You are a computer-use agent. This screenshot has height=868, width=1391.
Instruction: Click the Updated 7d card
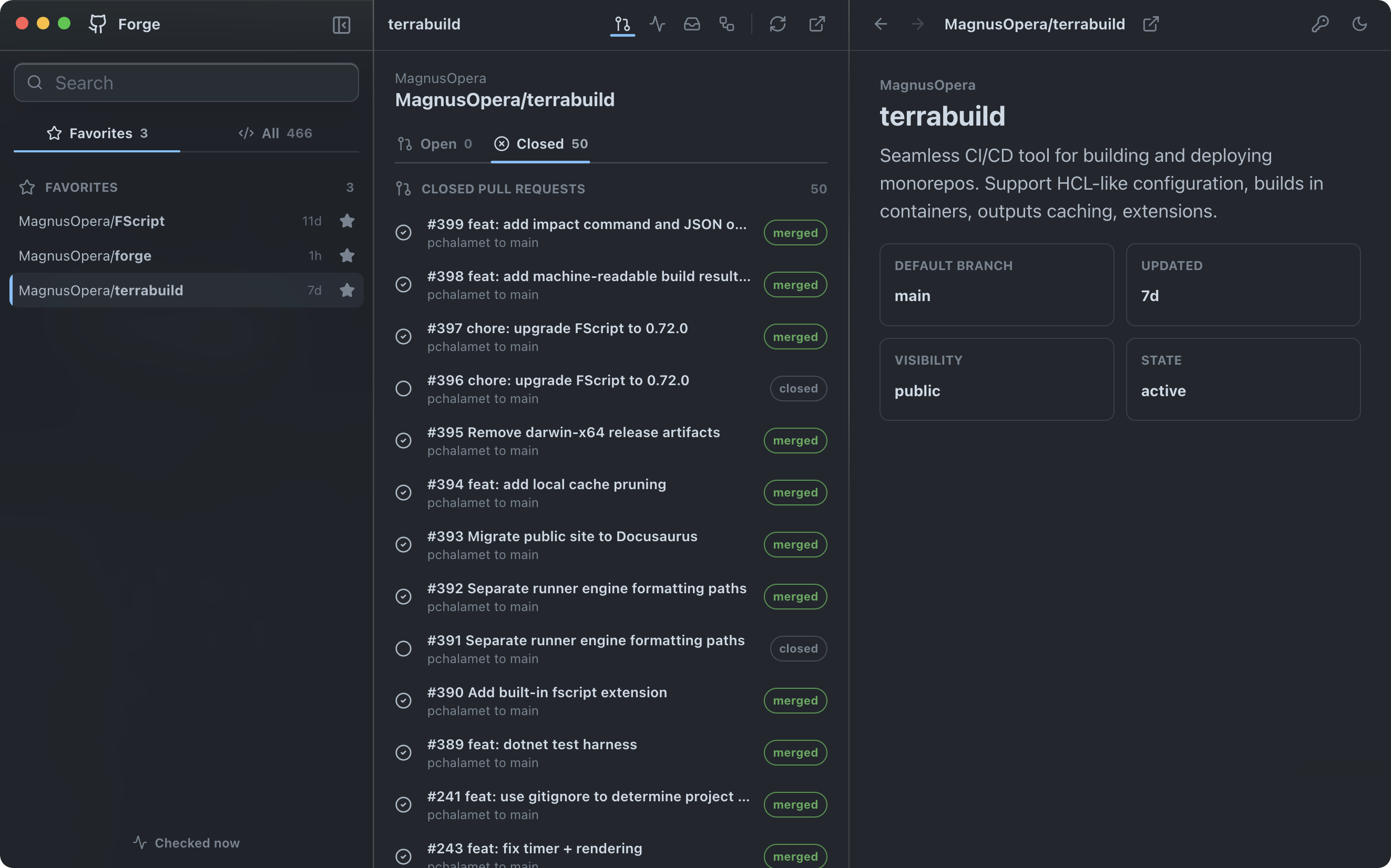[1243, 285]
